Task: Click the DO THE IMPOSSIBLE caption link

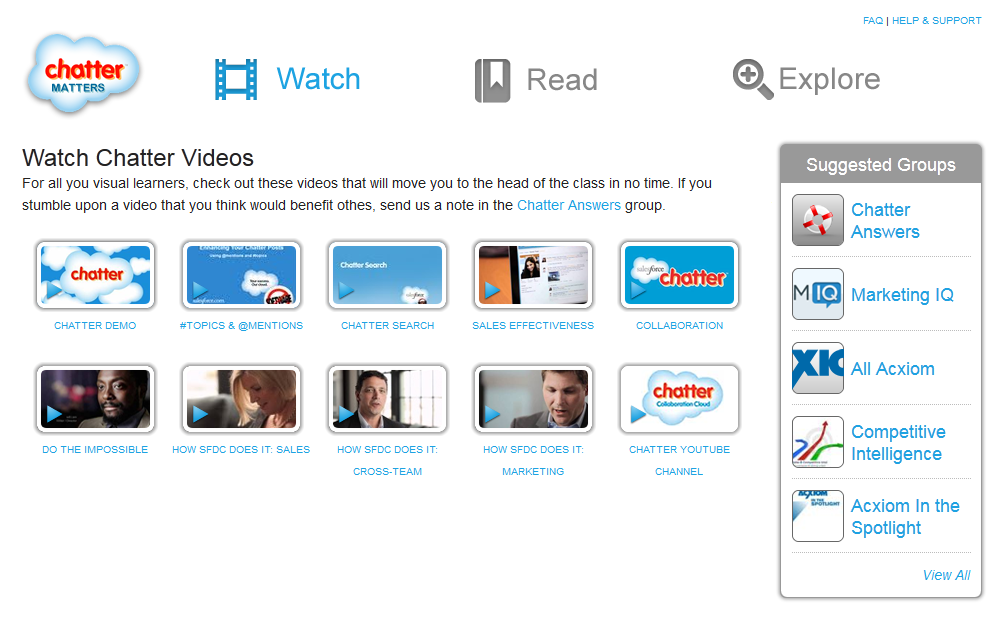Action: pos(95,450)
